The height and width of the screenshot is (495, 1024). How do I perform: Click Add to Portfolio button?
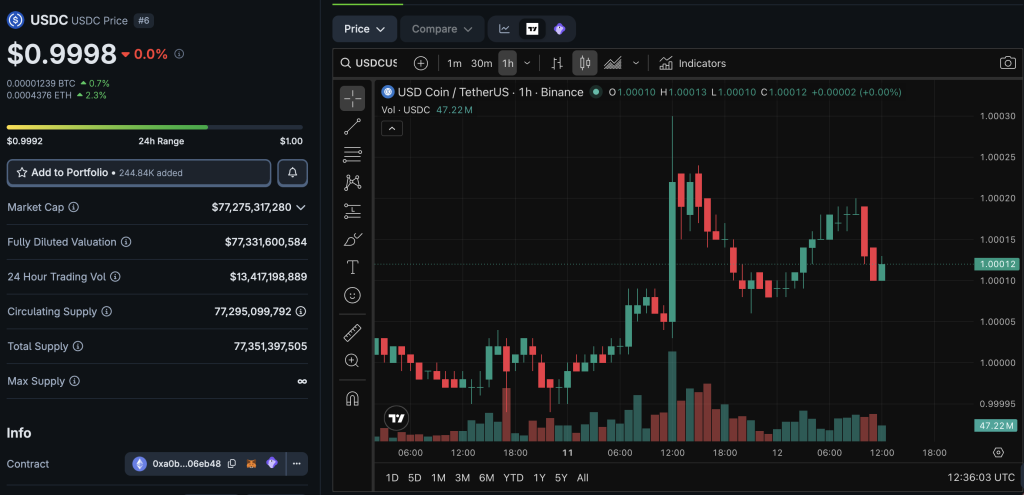139,173
